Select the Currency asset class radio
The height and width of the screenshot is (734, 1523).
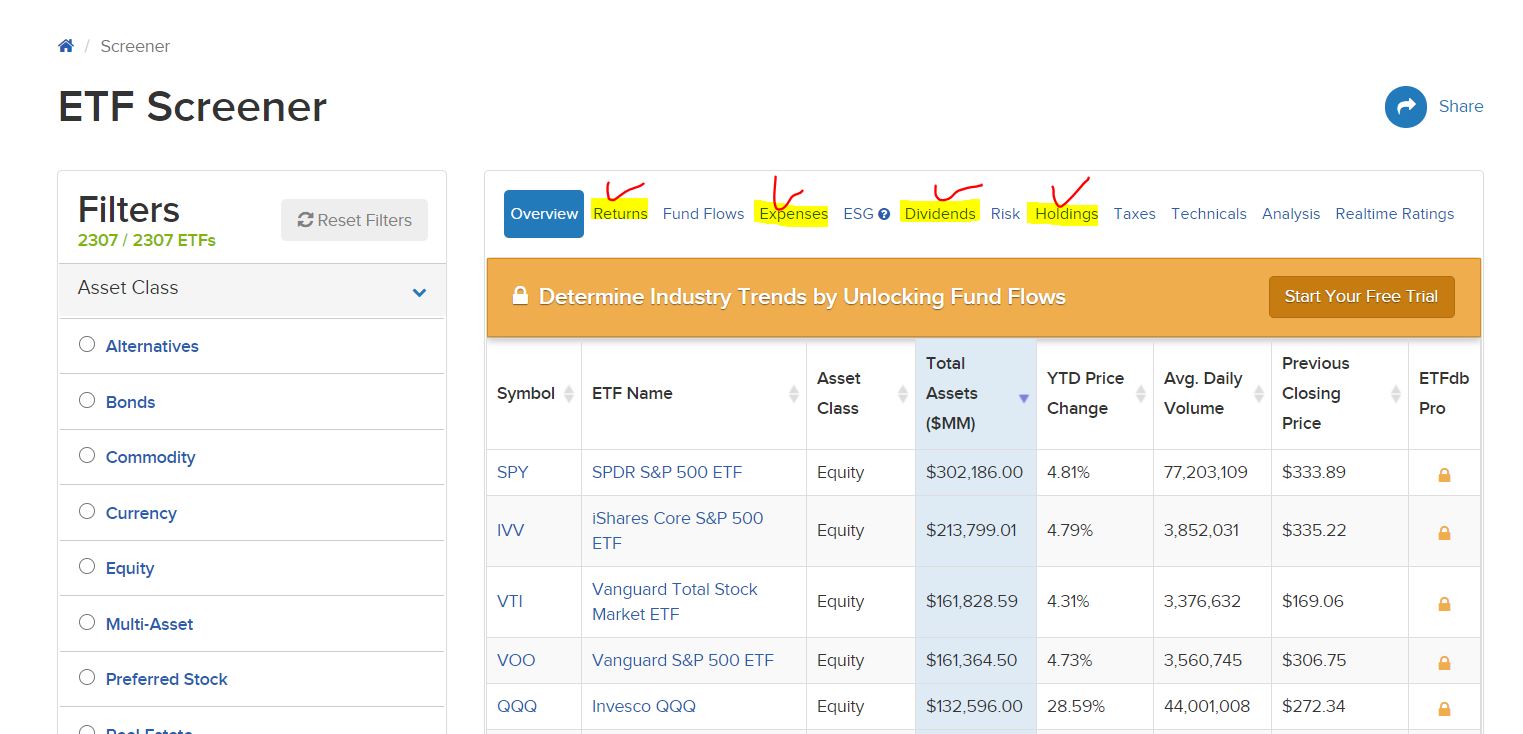[87, 511]
